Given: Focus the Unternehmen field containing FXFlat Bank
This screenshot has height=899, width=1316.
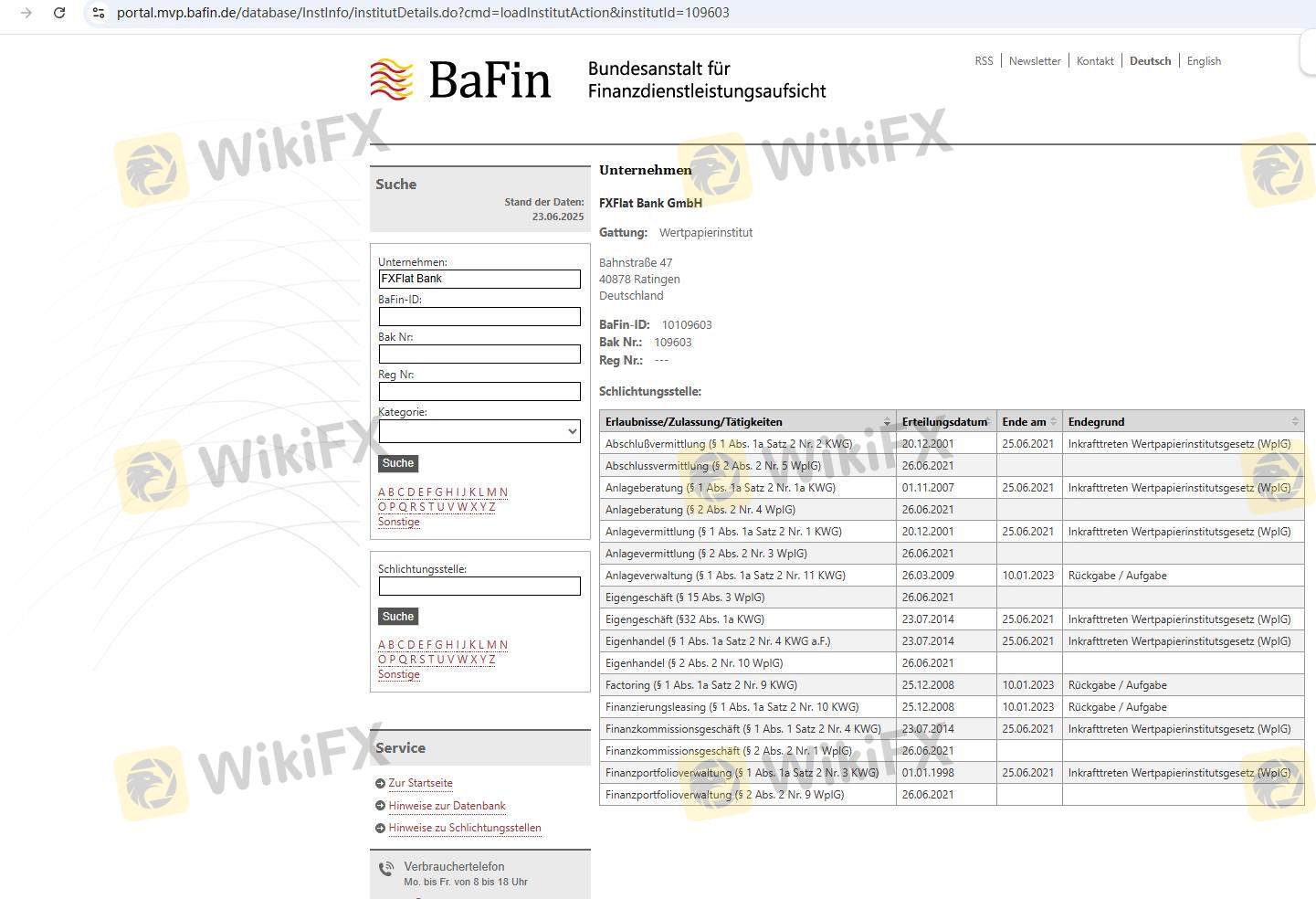Looking at the screenshot, I should point(479,280).
